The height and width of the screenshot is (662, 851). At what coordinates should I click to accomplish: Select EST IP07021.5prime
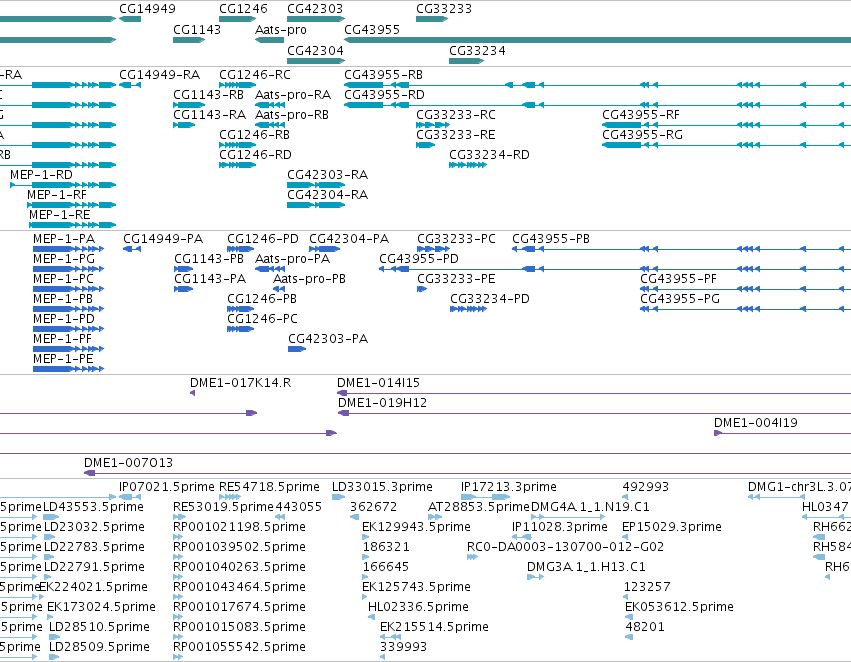[x=167, y=487]
